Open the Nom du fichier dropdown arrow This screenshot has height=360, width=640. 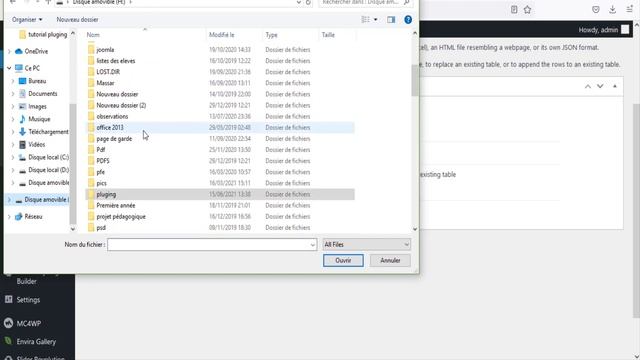click(x=313, y=245)
